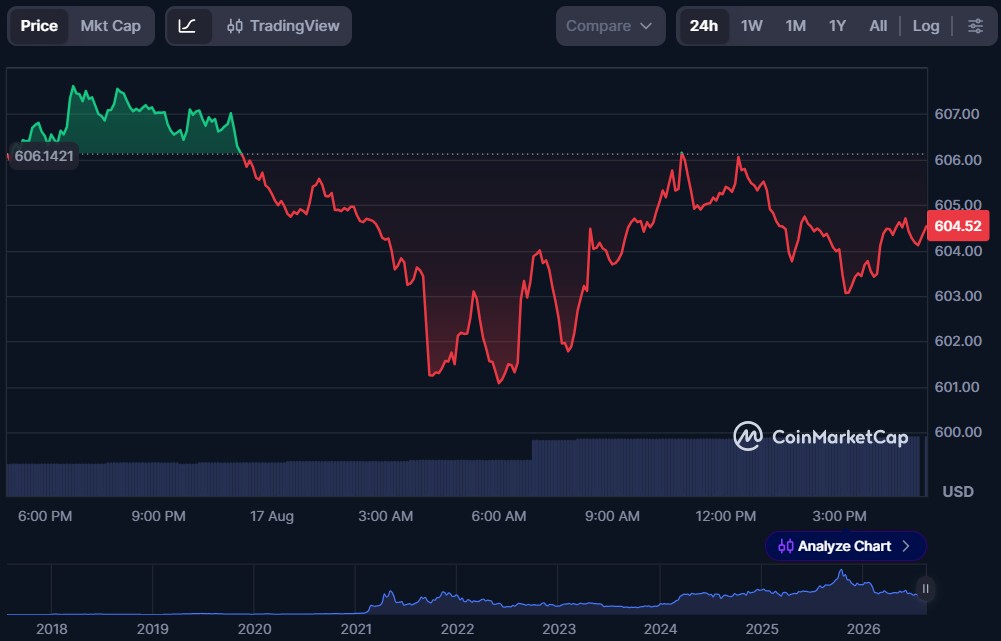1001x641 pixels.
Task: Select the Mkt Cap tab
Action: (x=110, y=26)
